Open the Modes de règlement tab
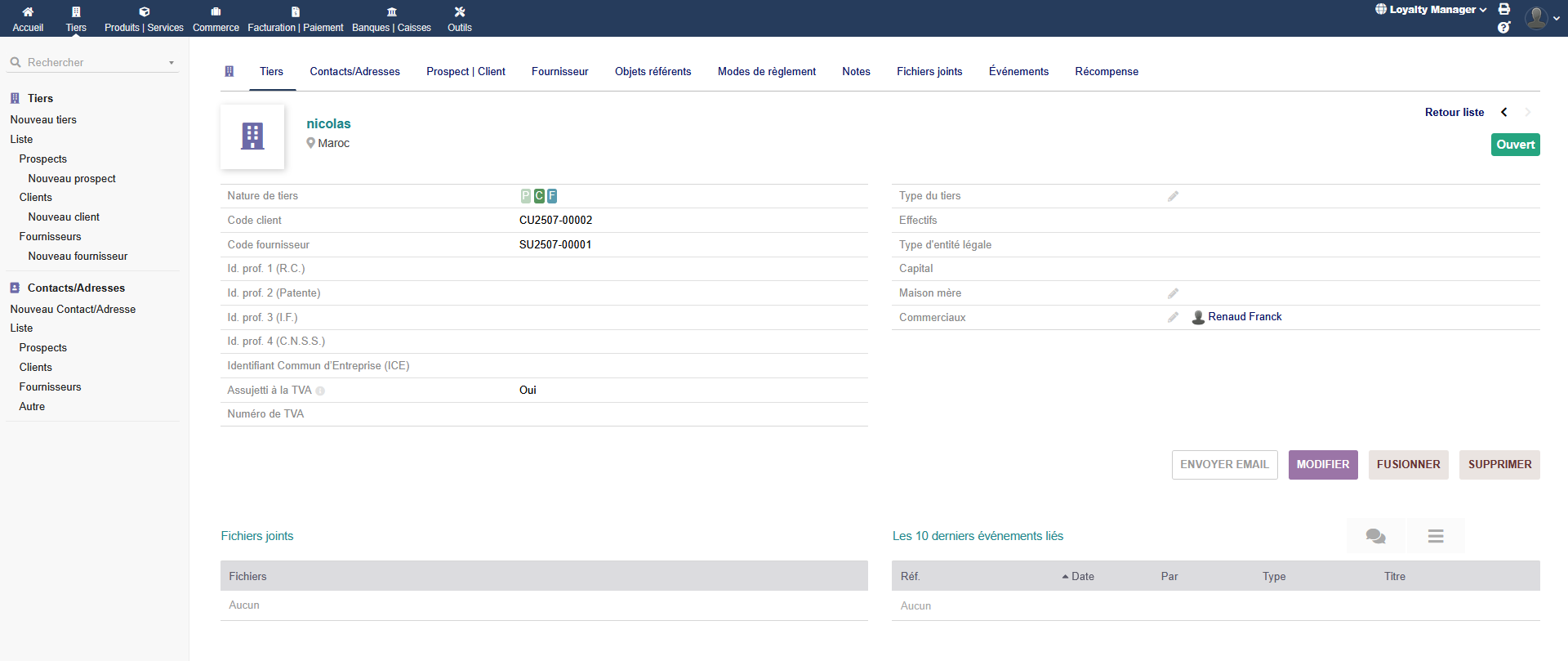The height and width of the screenshot is (661, 1568). pos(766,72)
